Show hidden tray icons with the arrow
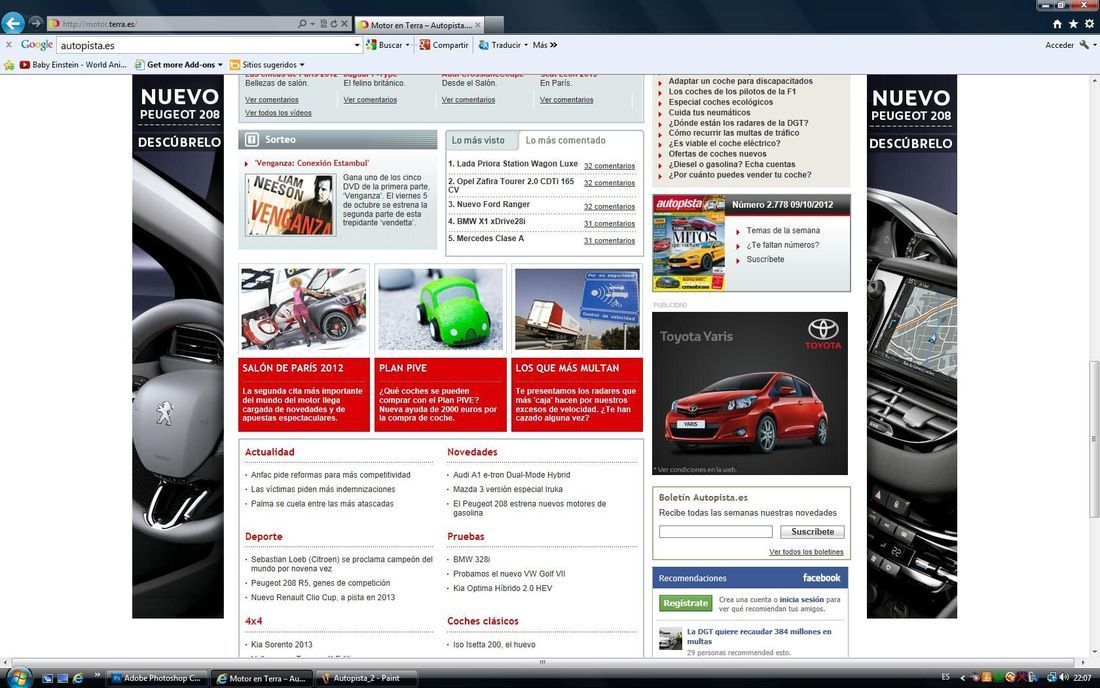The width and height of the screenshot is (1100, 688). click(x=962, y=677)
